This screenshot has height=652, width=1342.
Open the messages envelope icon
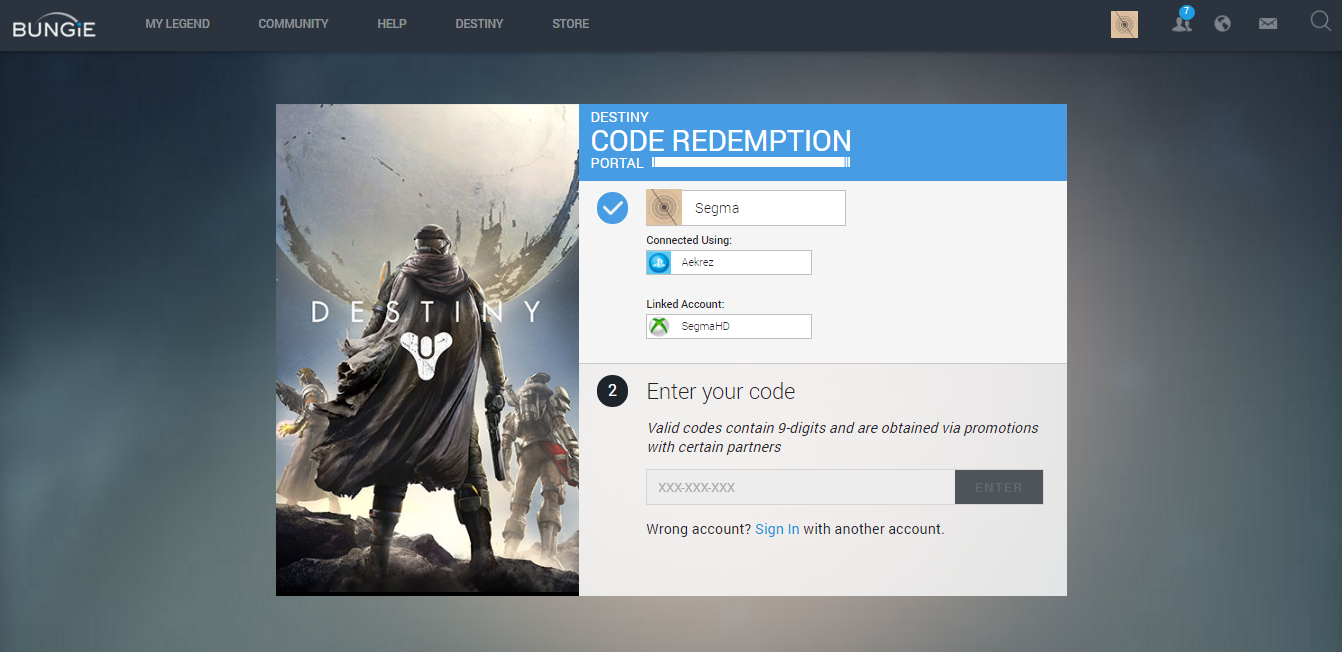tap(1268, 24)
